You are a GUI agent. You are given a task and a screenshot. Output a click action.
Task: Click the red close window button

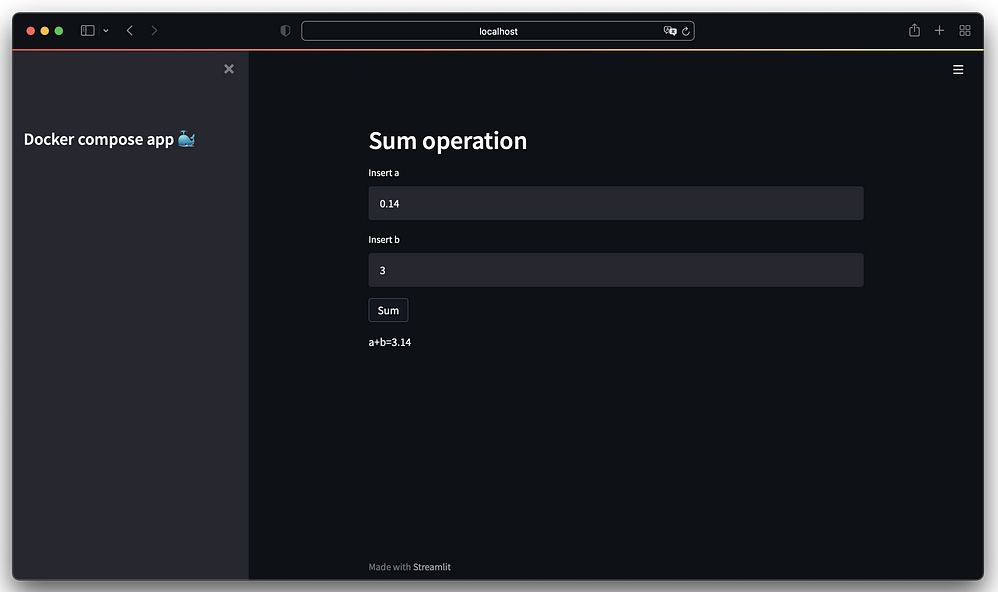click(31, 31)
